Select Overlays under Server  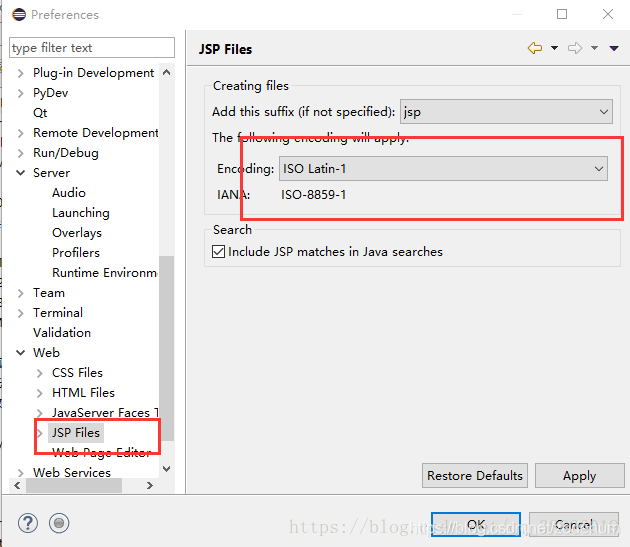click(77, 233)
